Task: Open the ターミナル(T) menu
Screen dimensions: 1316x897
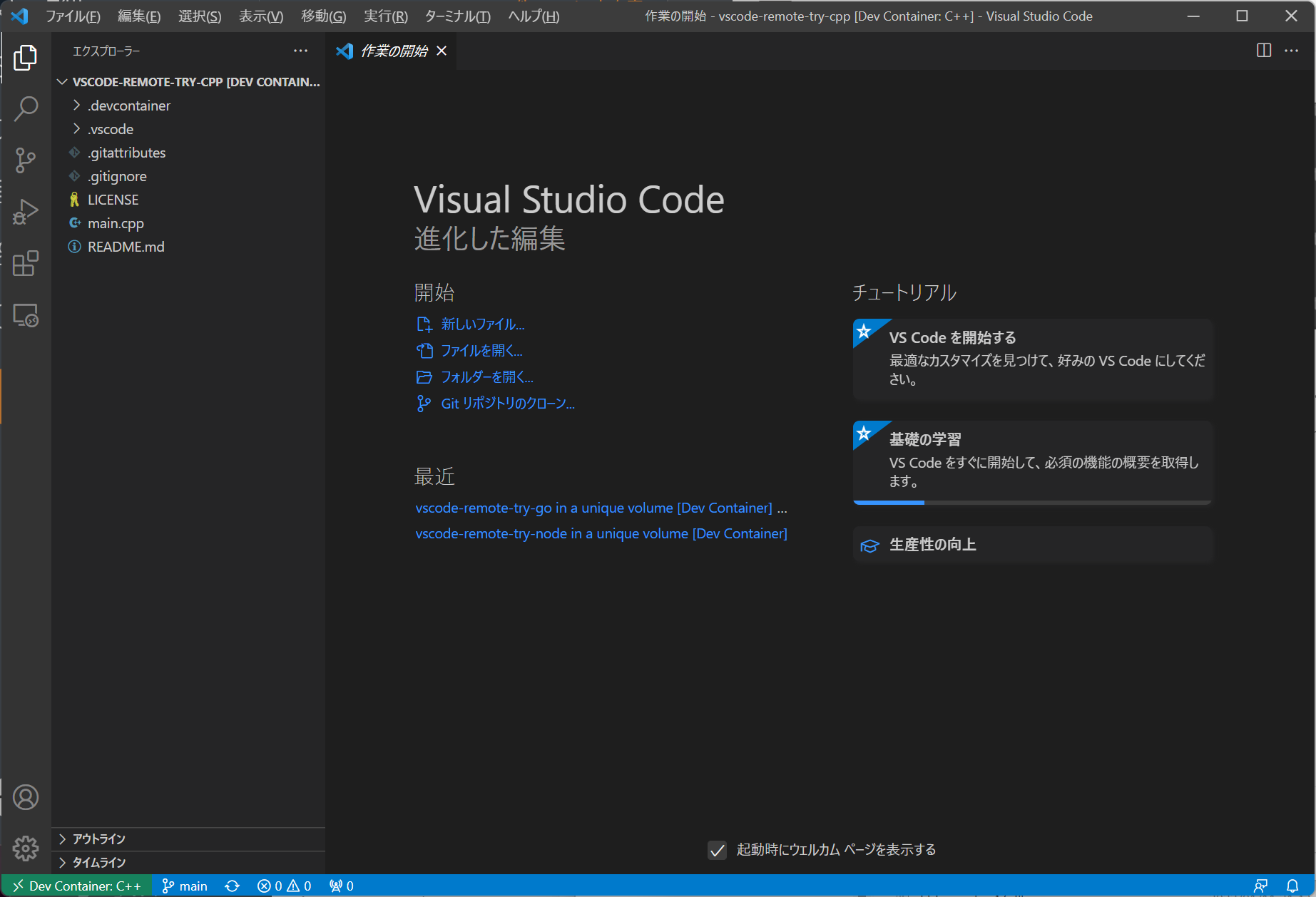Action: click(x=458, y=16)
